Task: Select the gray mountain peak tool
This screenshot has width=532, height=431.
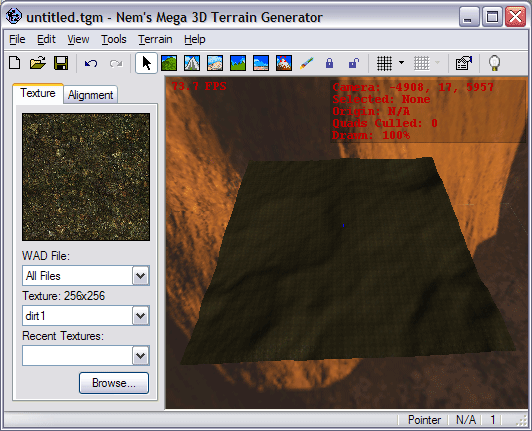Action: [192, 63]
